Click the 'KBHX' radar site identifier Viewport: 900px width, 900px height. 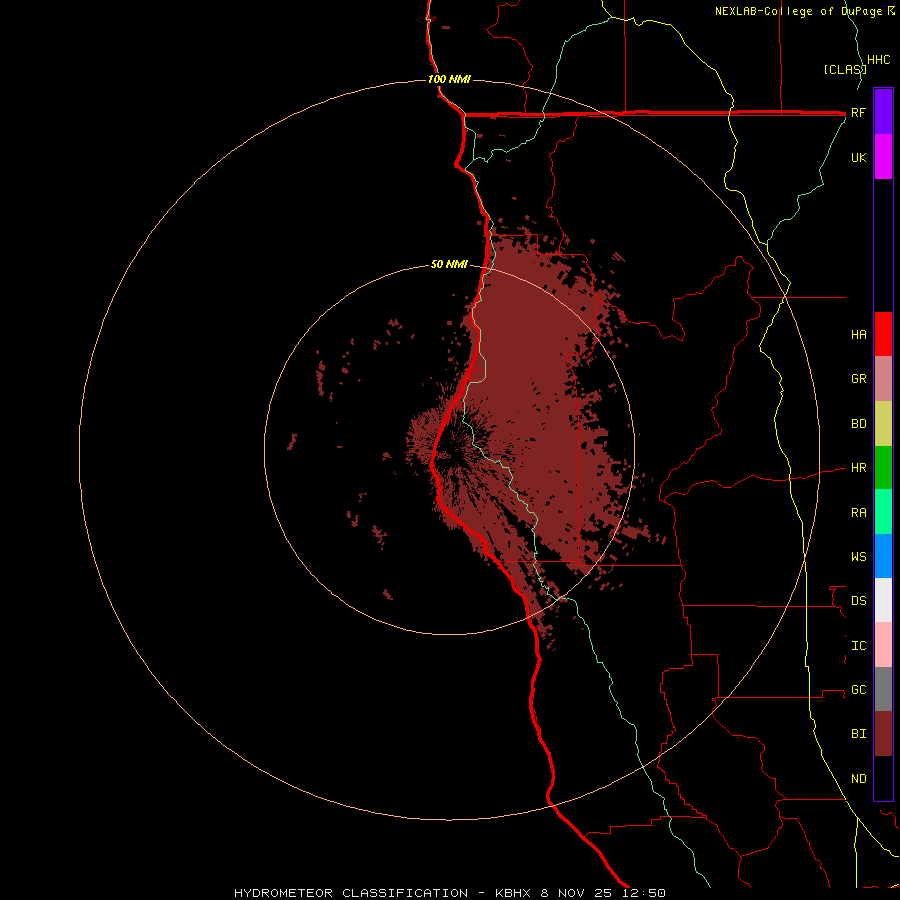tap(513, 893)
